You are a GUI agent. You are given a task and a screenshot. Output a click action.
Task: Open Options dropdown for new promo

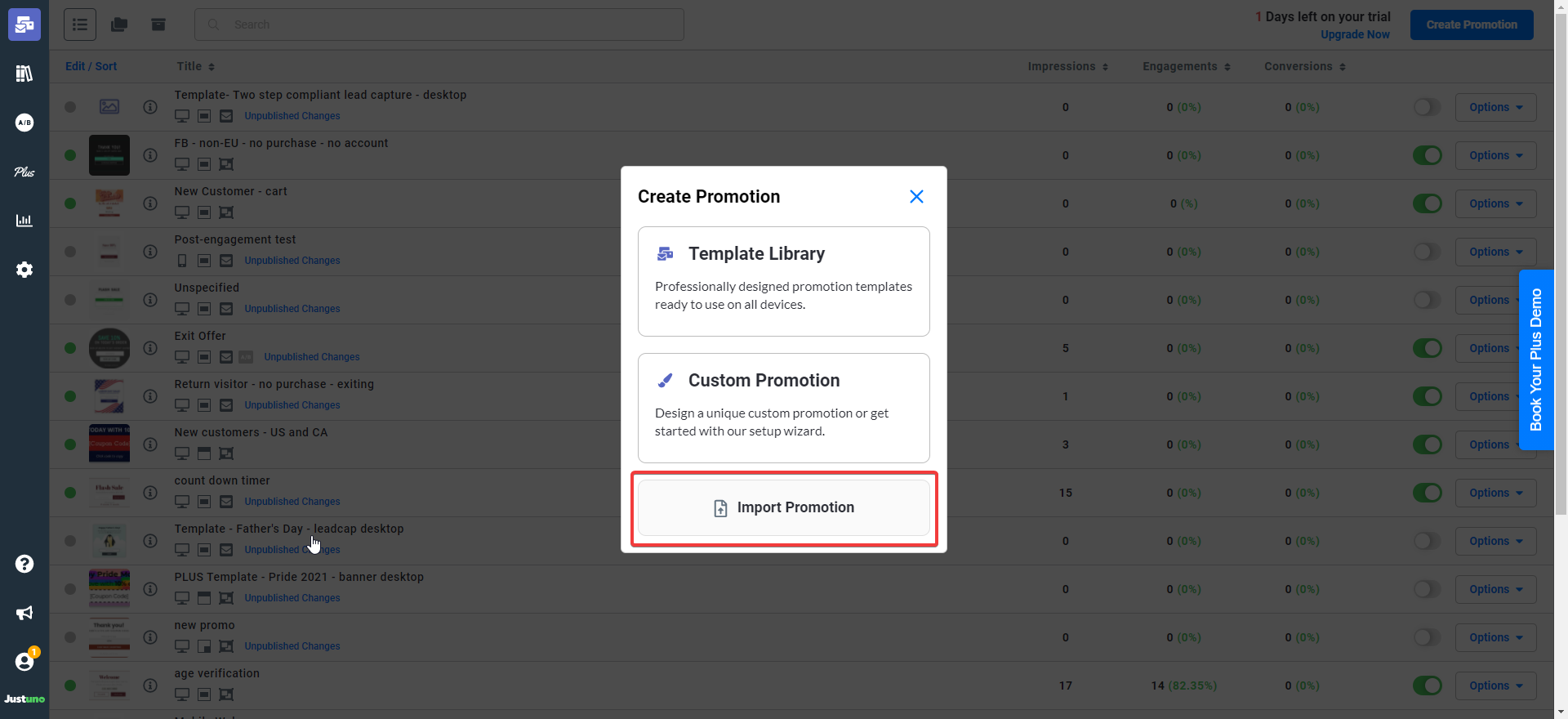click(x=1495, y=637)
